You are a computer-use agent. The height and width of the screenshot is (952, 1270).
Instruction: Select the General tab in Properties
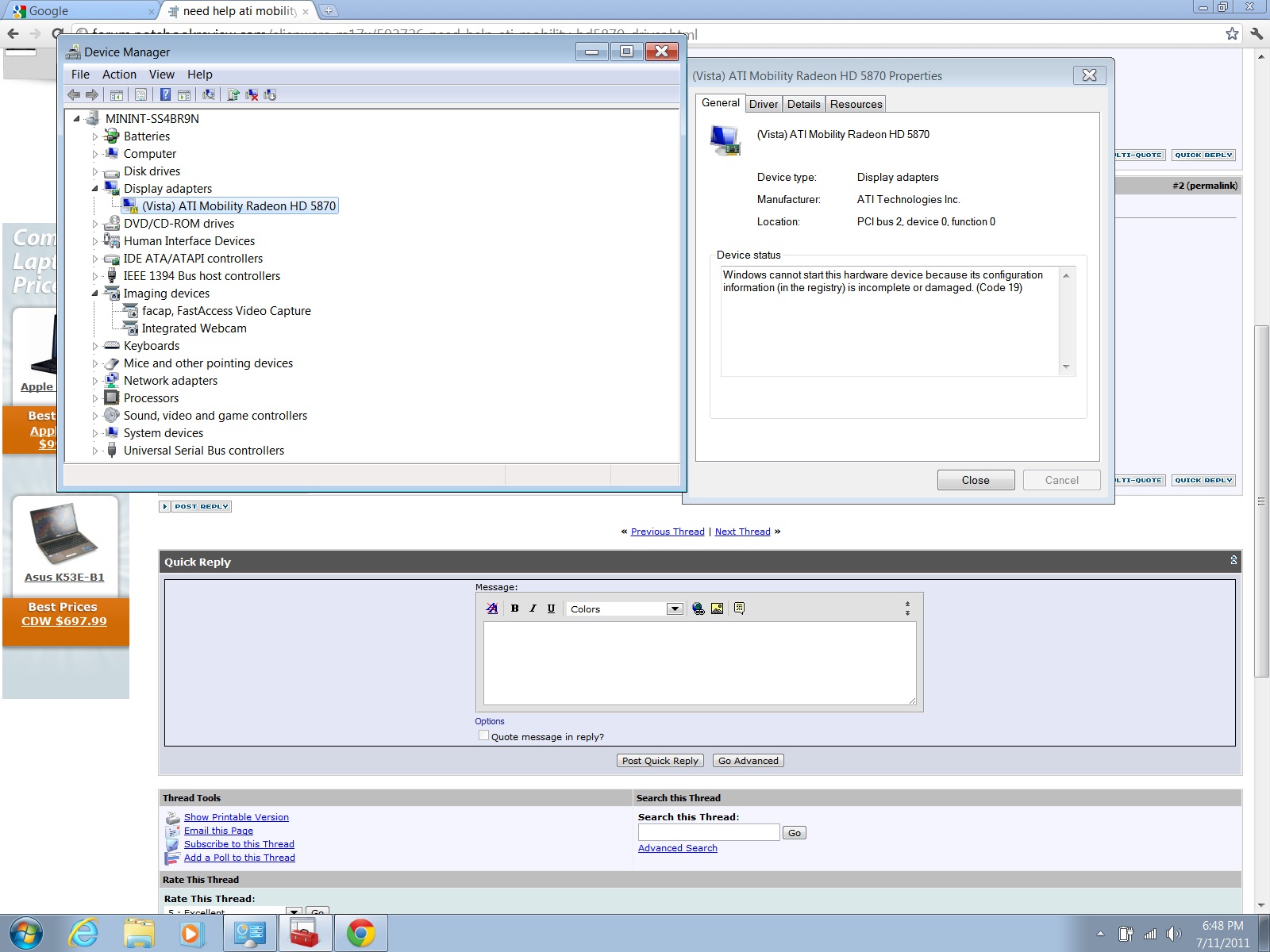(x=721, y=103)
